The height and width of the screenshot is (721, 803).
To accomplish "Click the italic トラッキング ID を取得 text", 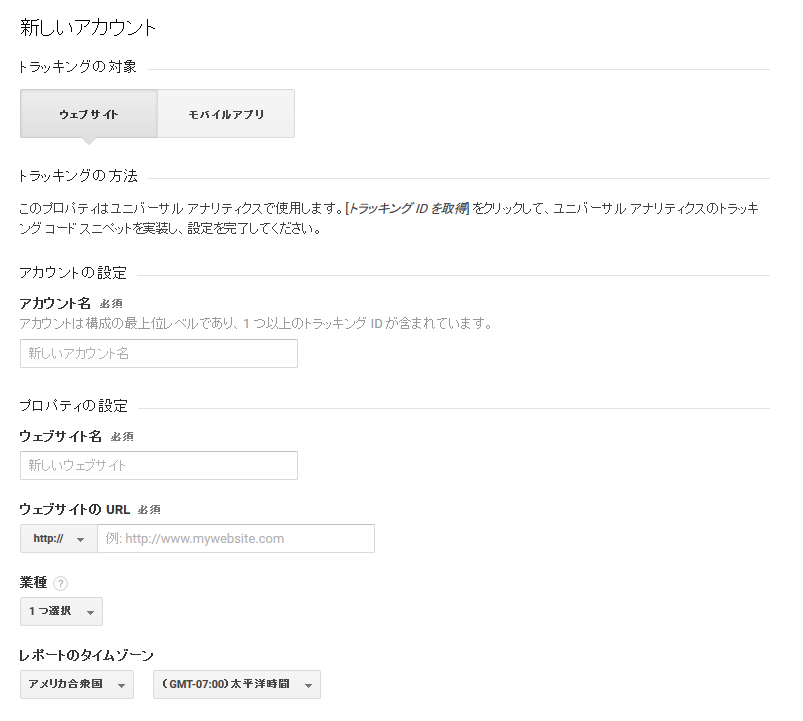I will pos(408,208).
